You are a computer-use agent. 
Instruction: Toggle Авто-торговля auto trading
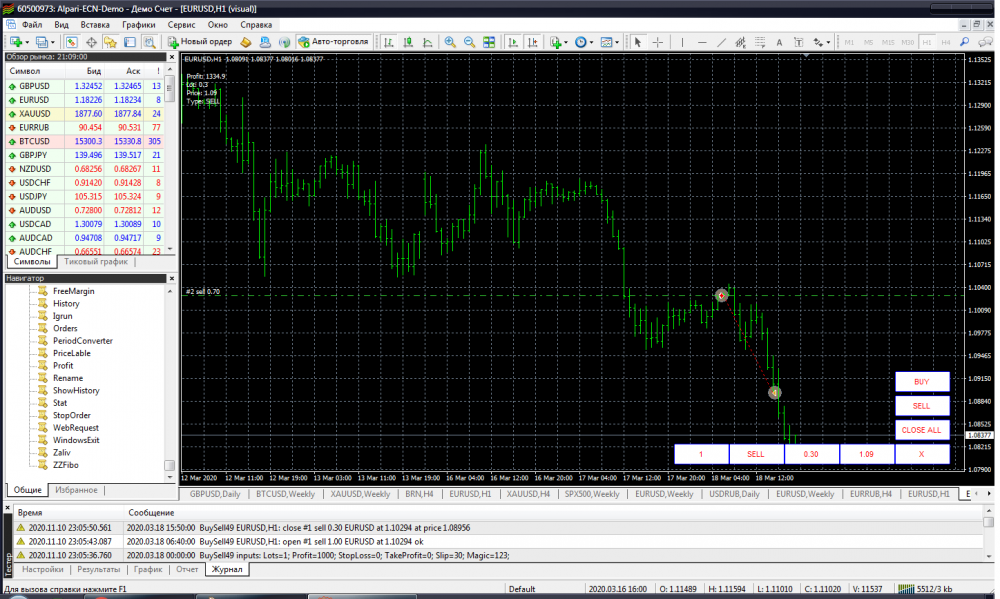coord(333,42)
